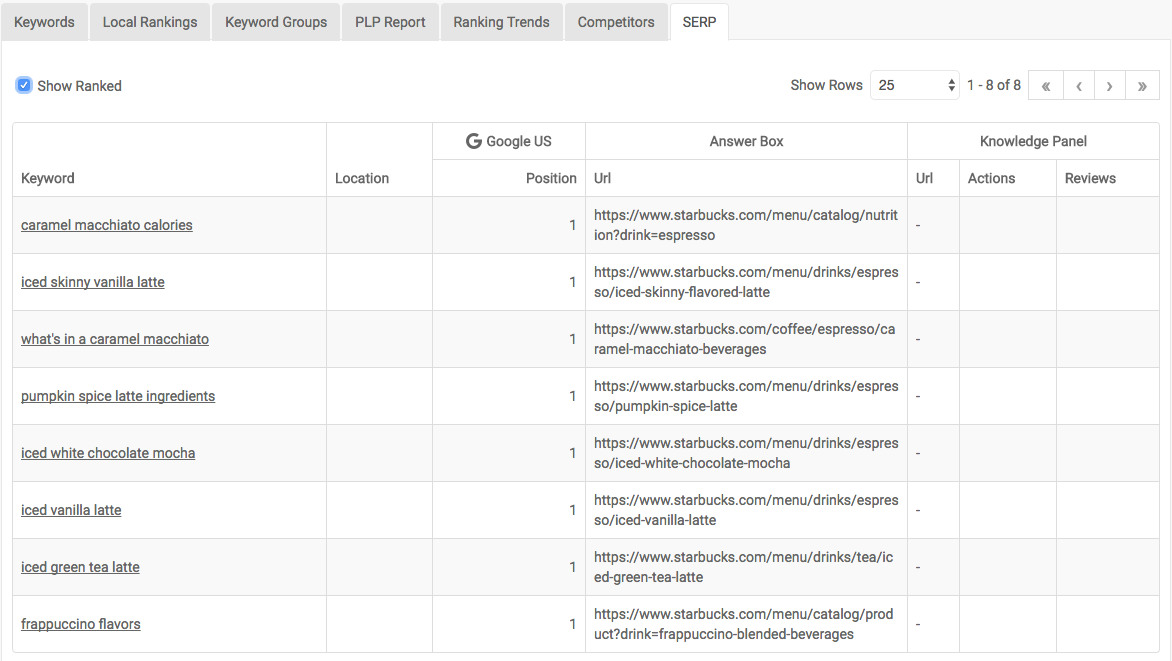1172x661 pixels.
Task: Go to first page of results
Action: (x=1046, y=85)
